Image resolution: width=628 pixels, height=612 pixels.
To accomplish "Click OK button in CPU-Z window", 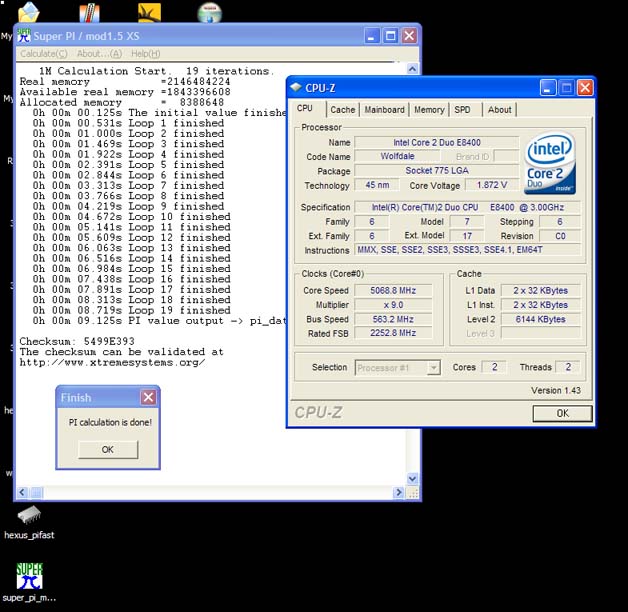I will pyautogui.click(x=562, y=413).
